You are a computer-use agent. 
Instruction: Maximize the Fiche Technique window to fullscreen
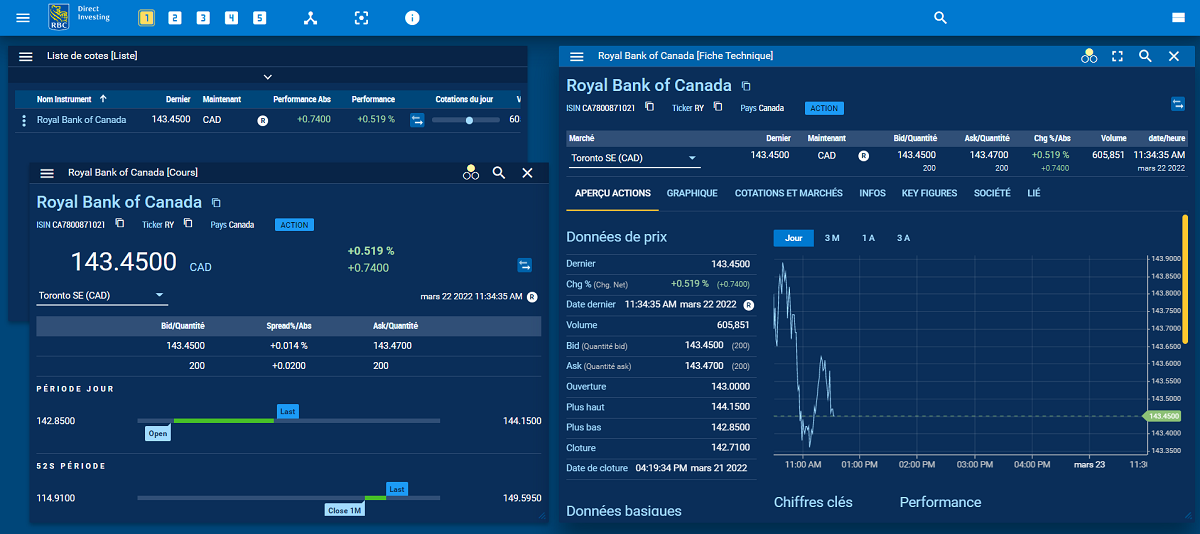tap(1118, 57)
